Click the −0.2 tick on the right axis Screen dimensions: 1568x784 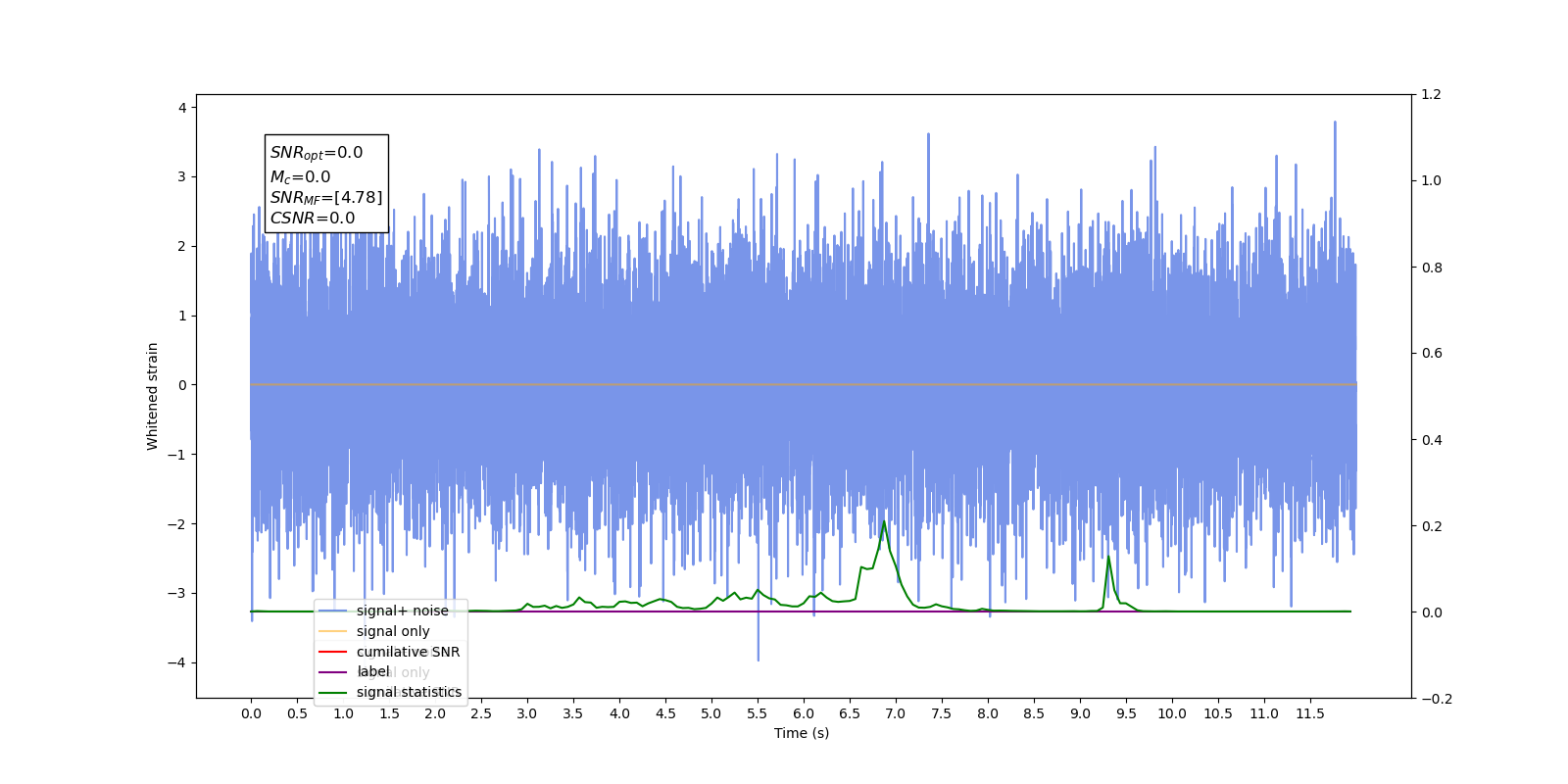(x=1437, y=699)
